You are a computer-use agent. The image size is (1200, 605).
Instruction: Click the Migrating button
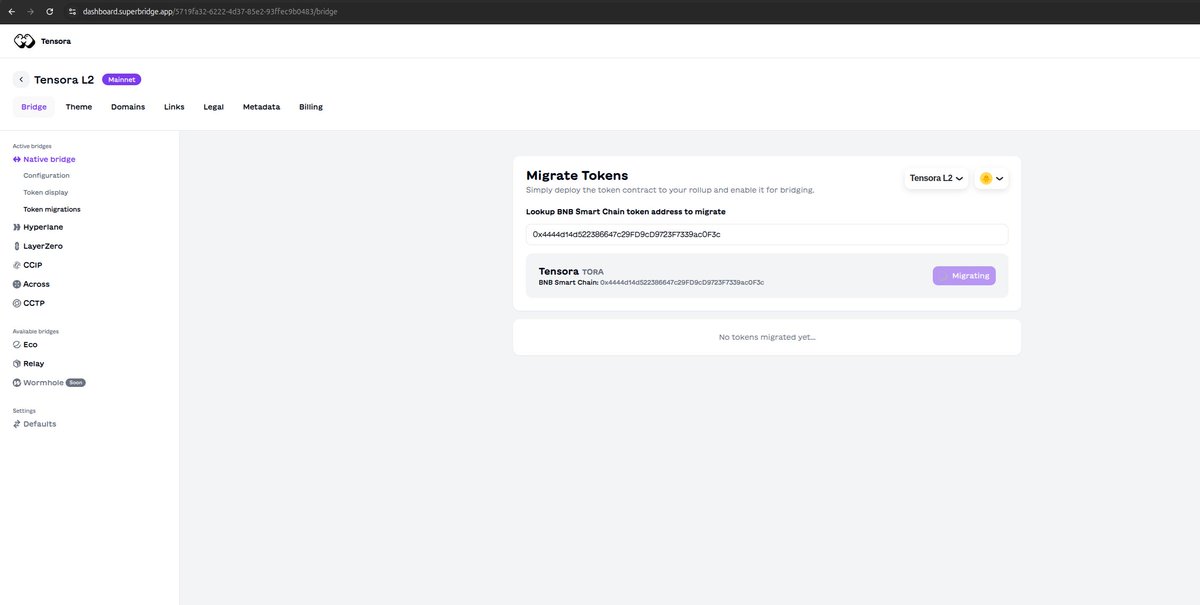click(x=964, y=276)
